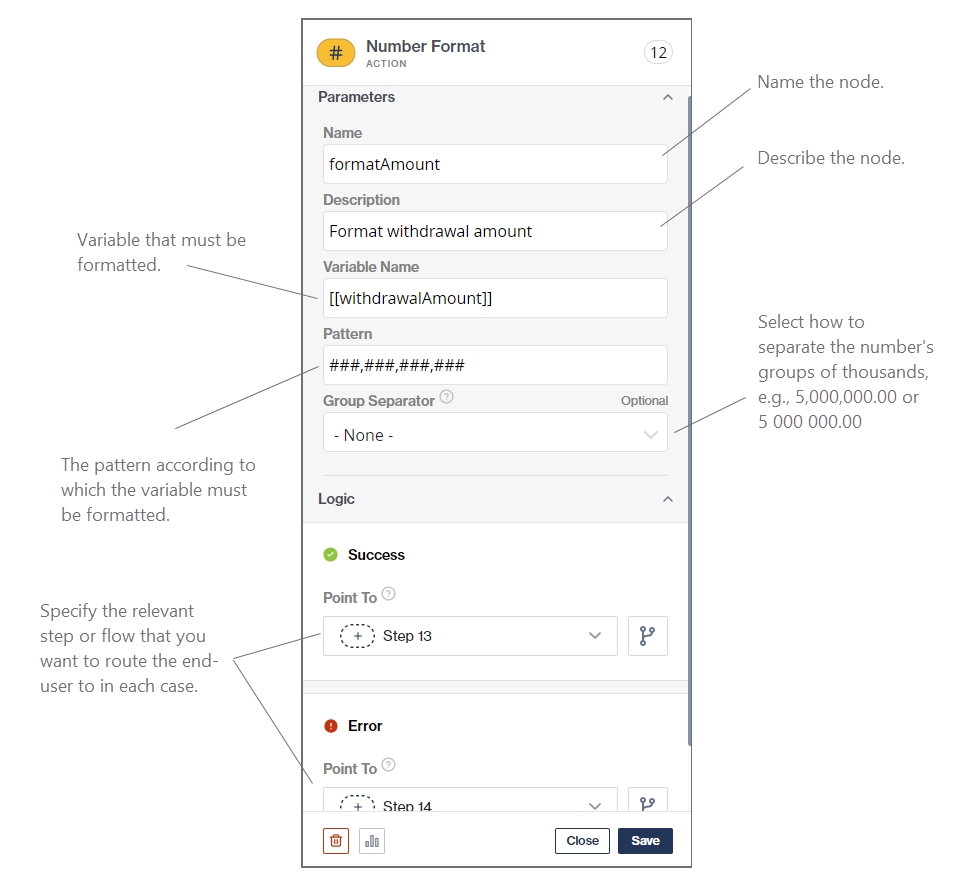Click the Group Separator help icon
Viewport: 963px width, 880px height.
446,397
